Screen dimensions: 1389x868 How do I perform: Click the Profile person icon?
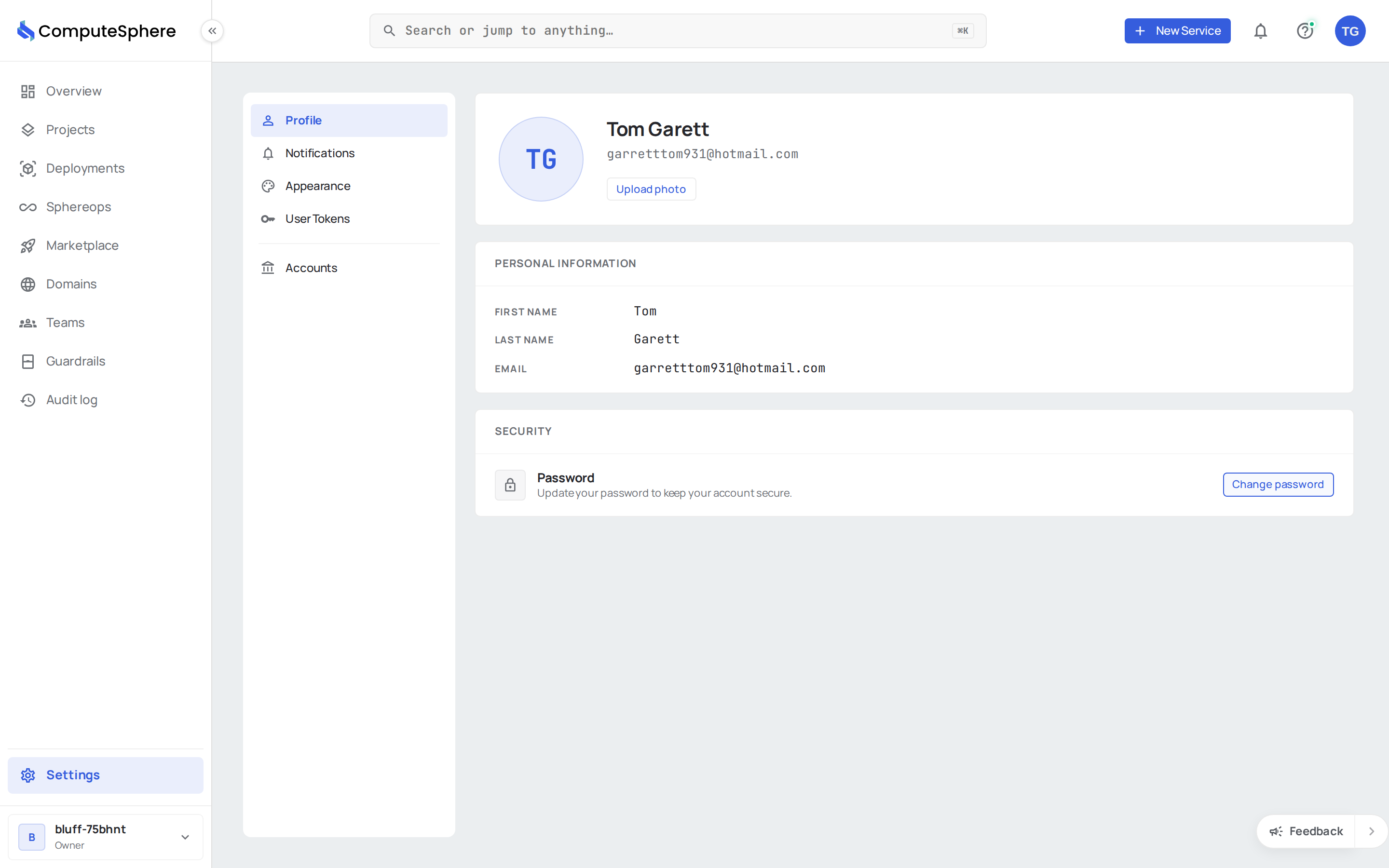point(268,121)
